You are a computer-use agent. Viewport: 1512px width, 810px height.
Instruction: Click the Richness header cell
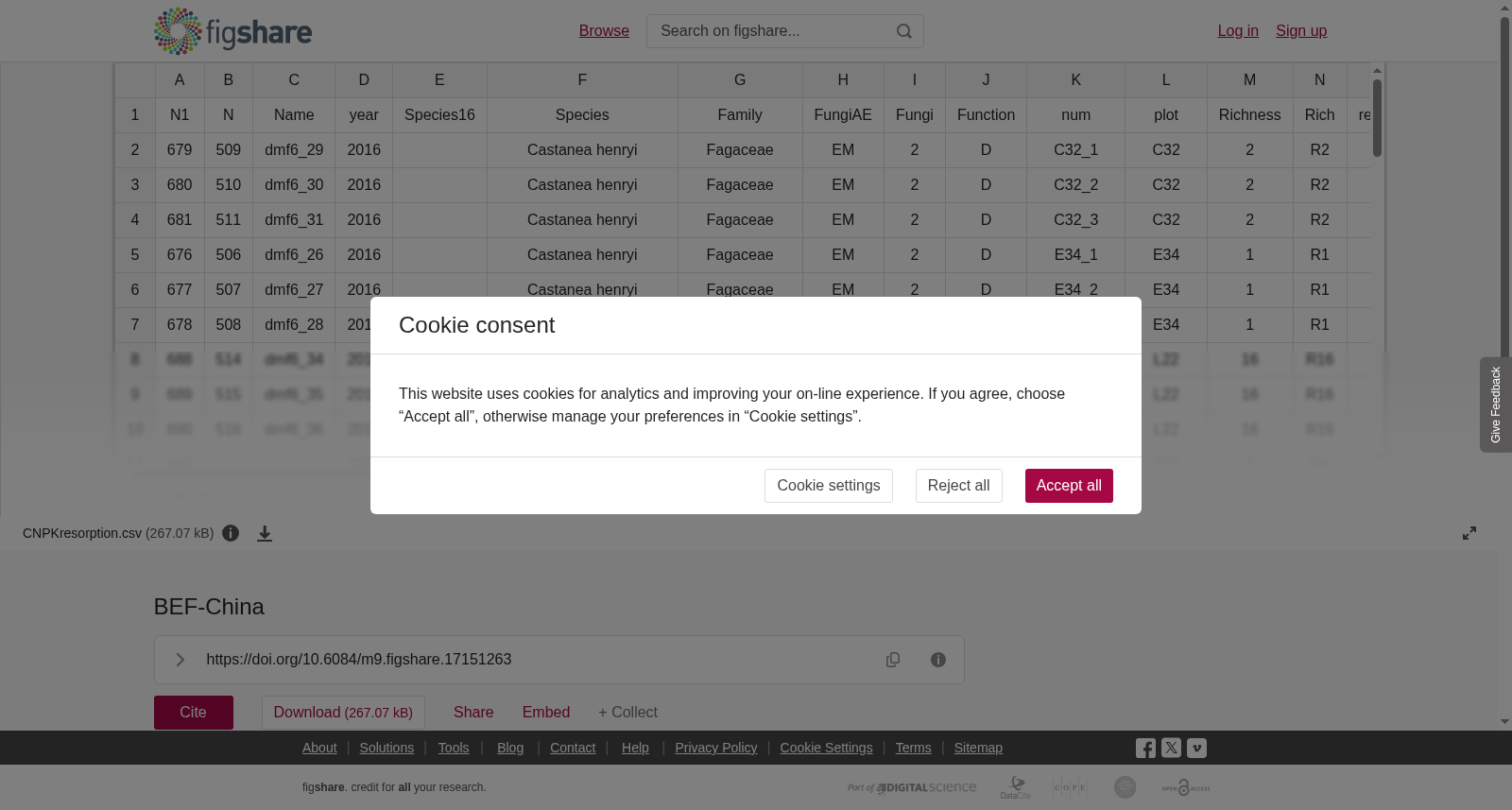[1249, 115]
